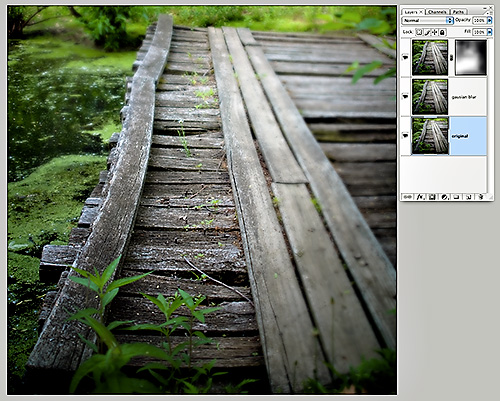Select the top layer's mask thumbnail
This screenshot has width=500, height=401.
471,57
